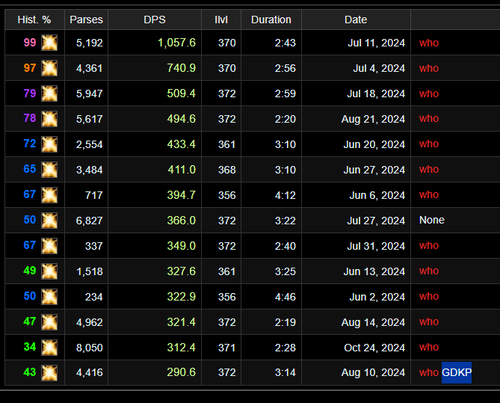
Task: Sort by the Ilvl column header
Action: 221,20
